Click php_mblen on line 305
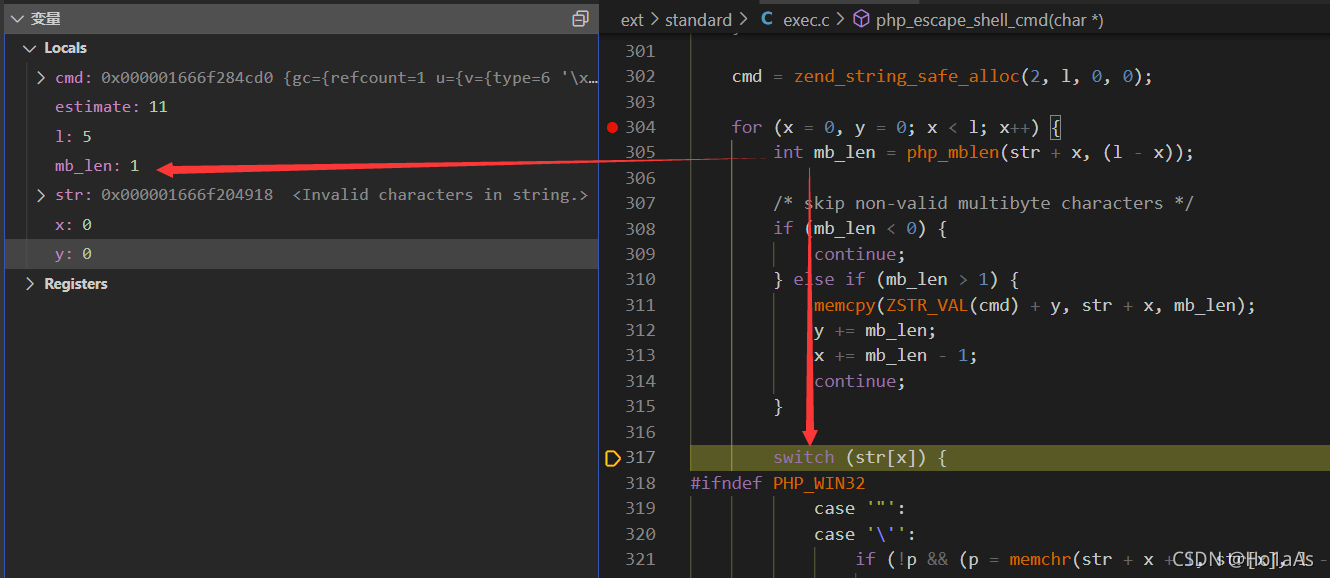 click(952, 152)
